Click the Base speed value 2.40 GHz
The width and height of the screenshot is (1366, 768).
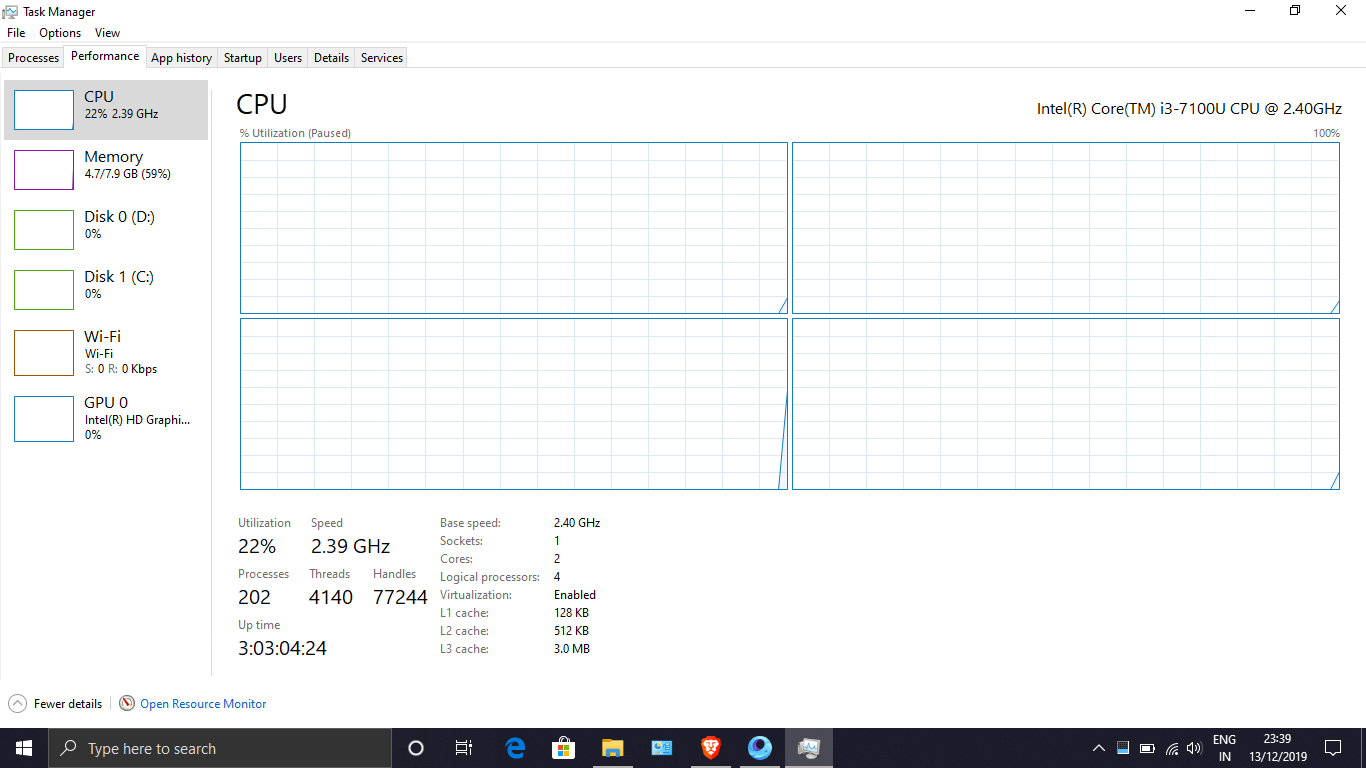[577, 523]
